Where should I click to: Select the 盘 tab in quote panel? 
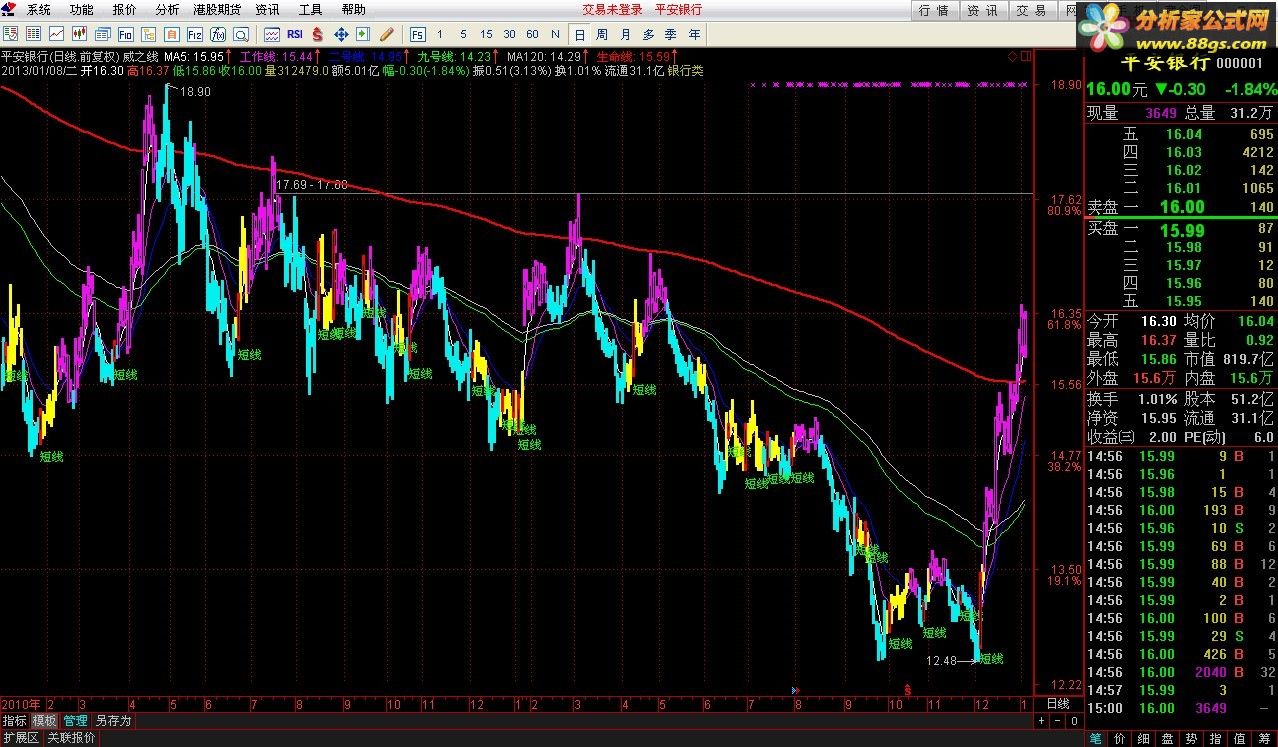point(1168,738)
